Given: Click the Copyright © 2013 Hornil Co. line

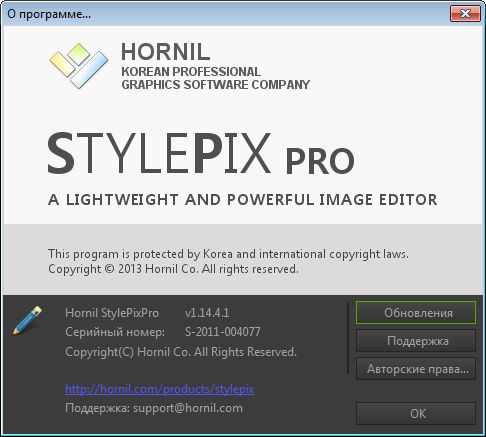Looking at the screenshot, I should coord(173,269).
